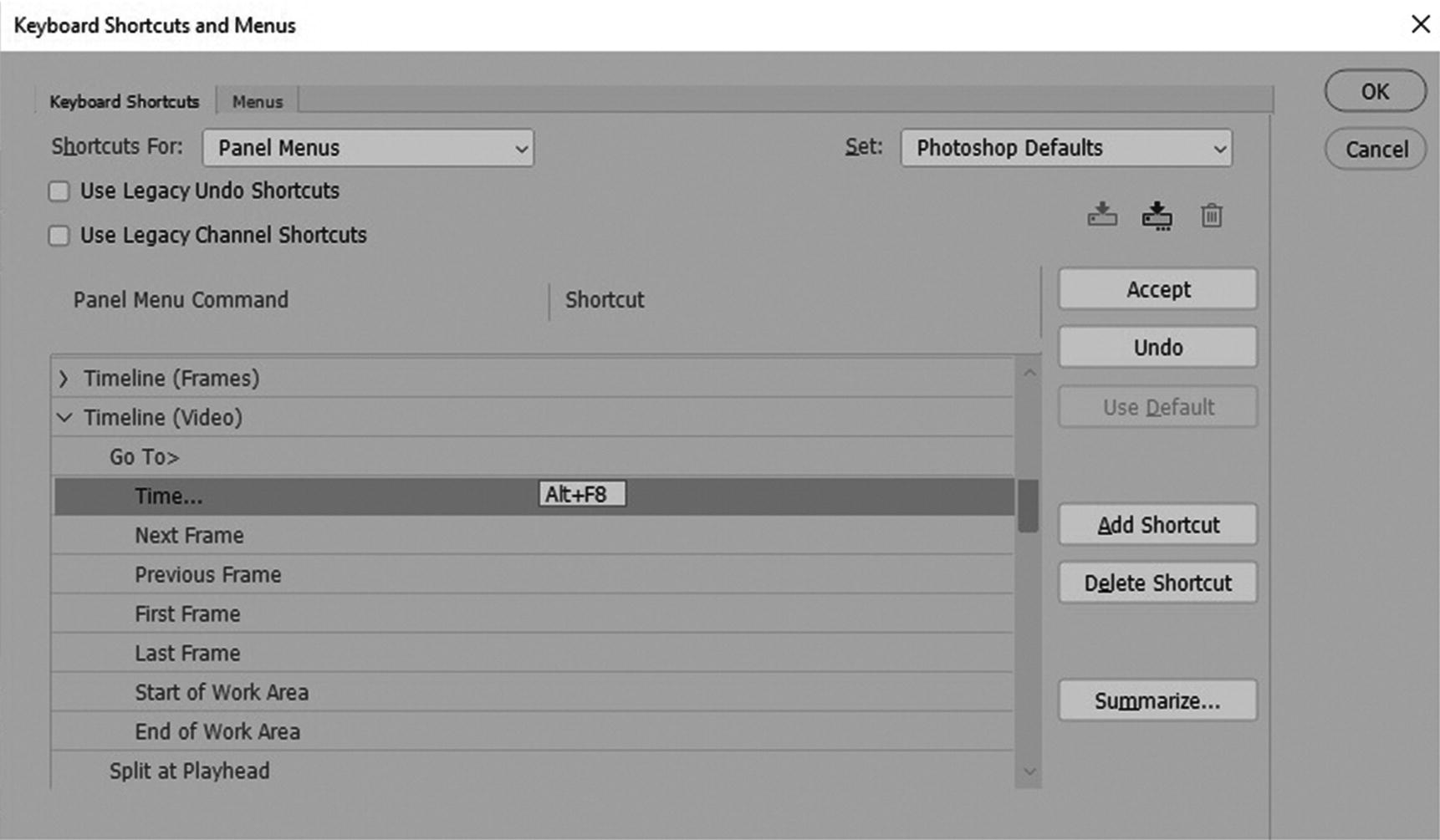Click the Delete Shortcut button

tap(1157, 583)
